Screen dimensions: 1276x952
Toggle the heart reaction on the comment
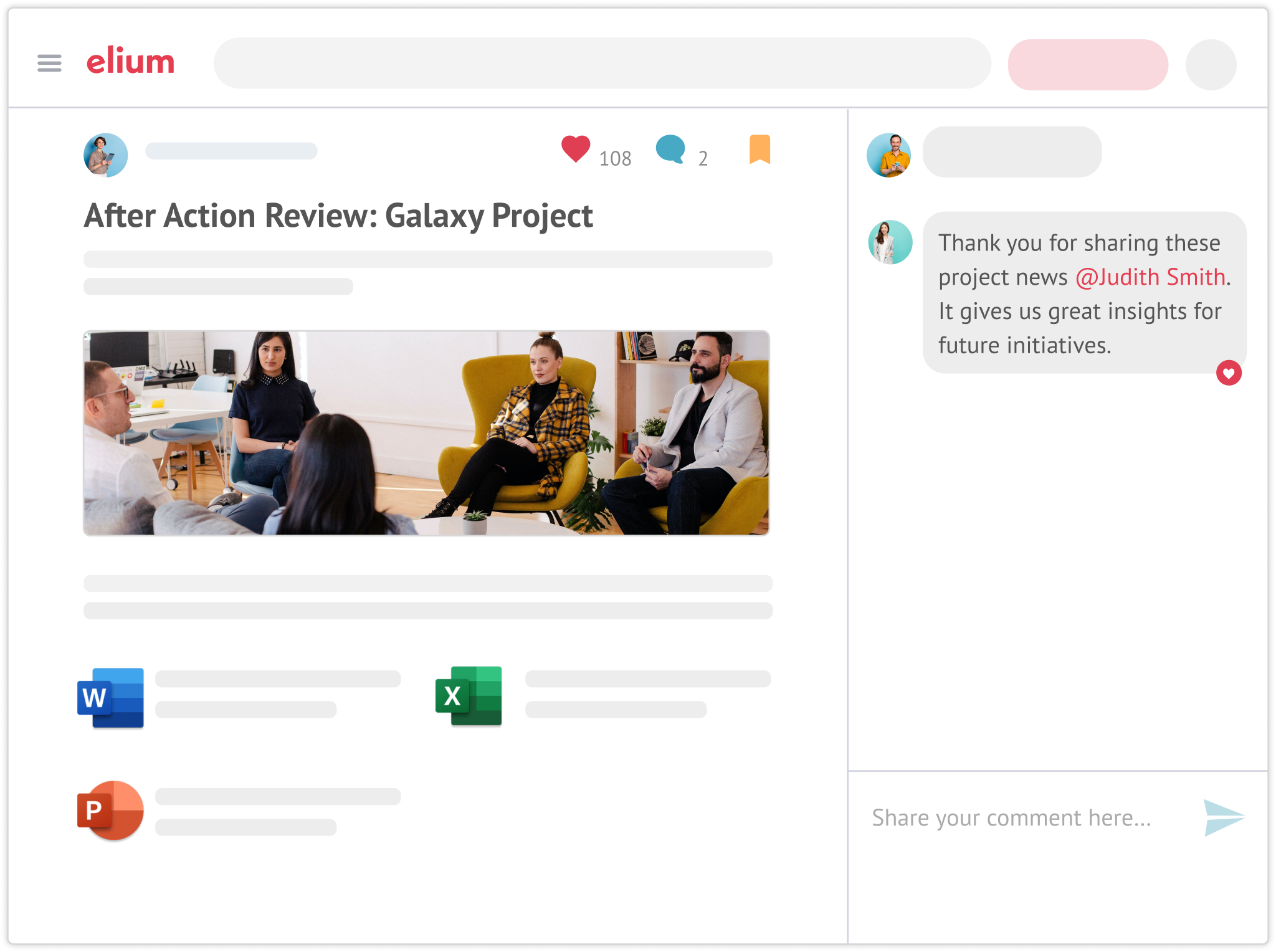pos(1229,373)
